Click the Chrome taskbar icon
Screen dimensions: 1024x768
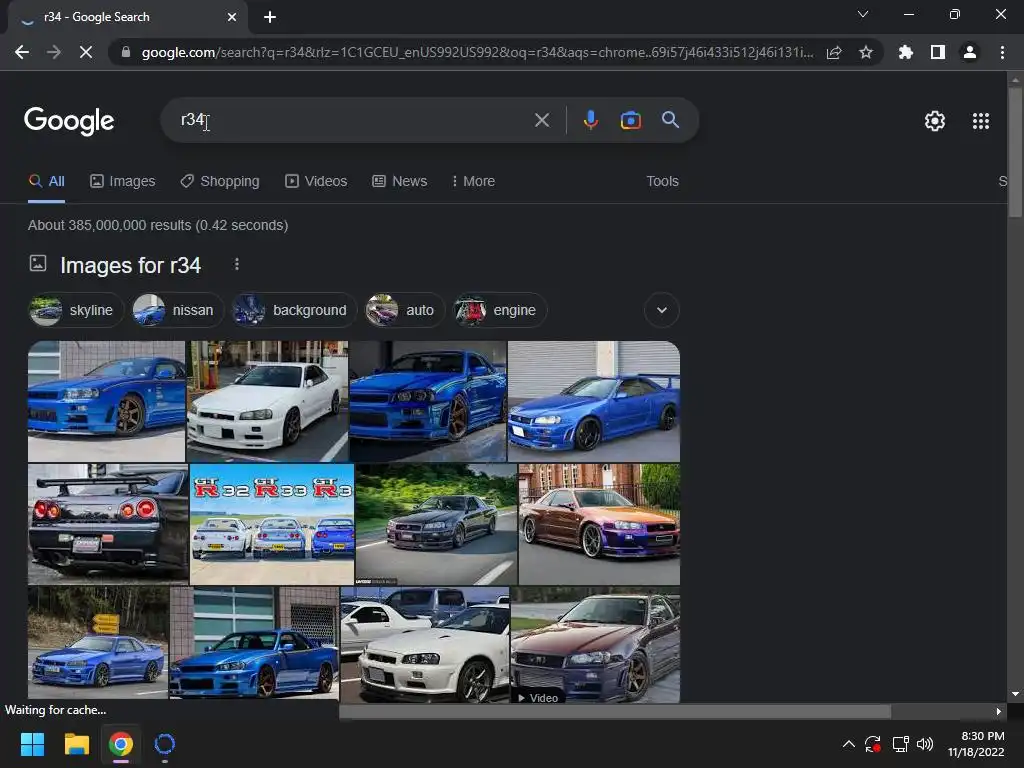tap(121, 744)
